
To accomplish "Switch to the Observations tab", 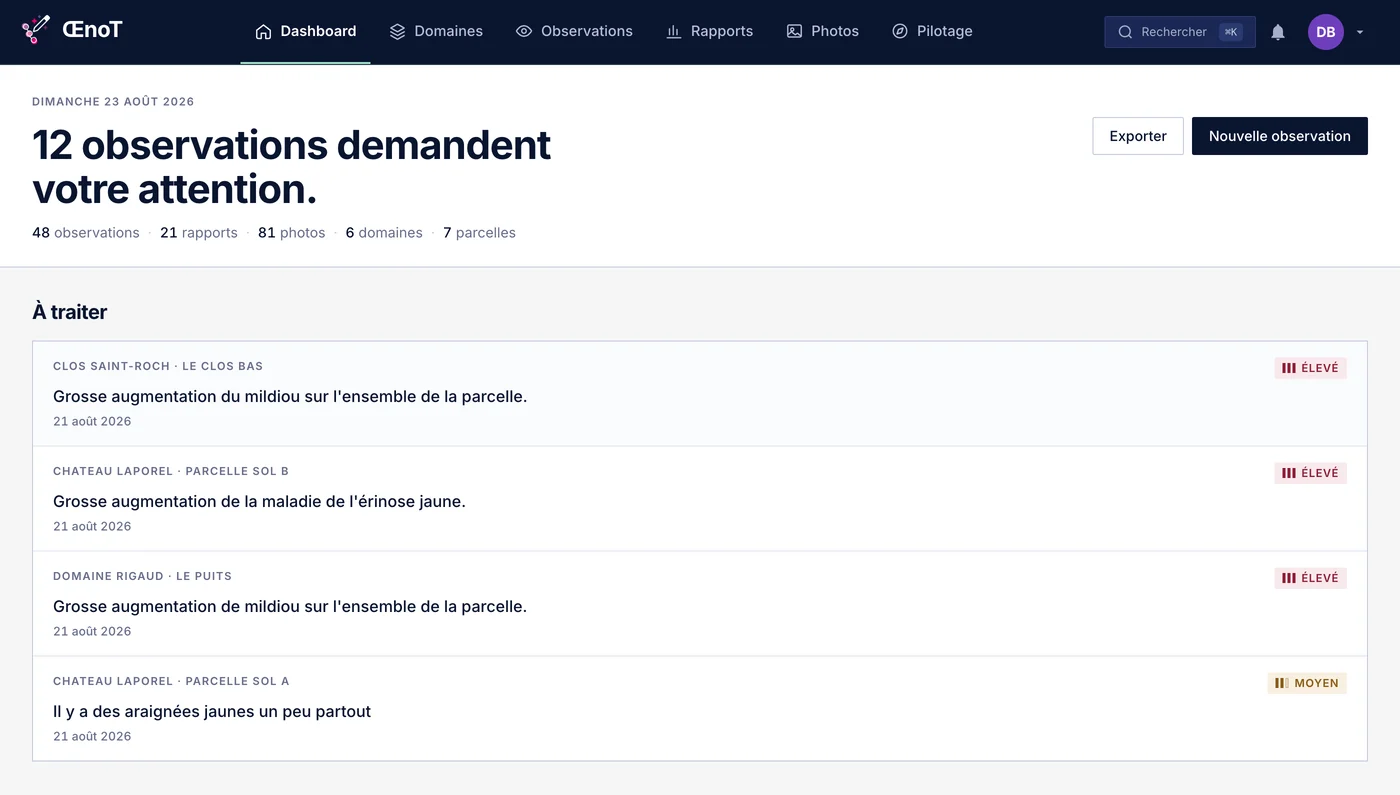I will click(574, 31).
